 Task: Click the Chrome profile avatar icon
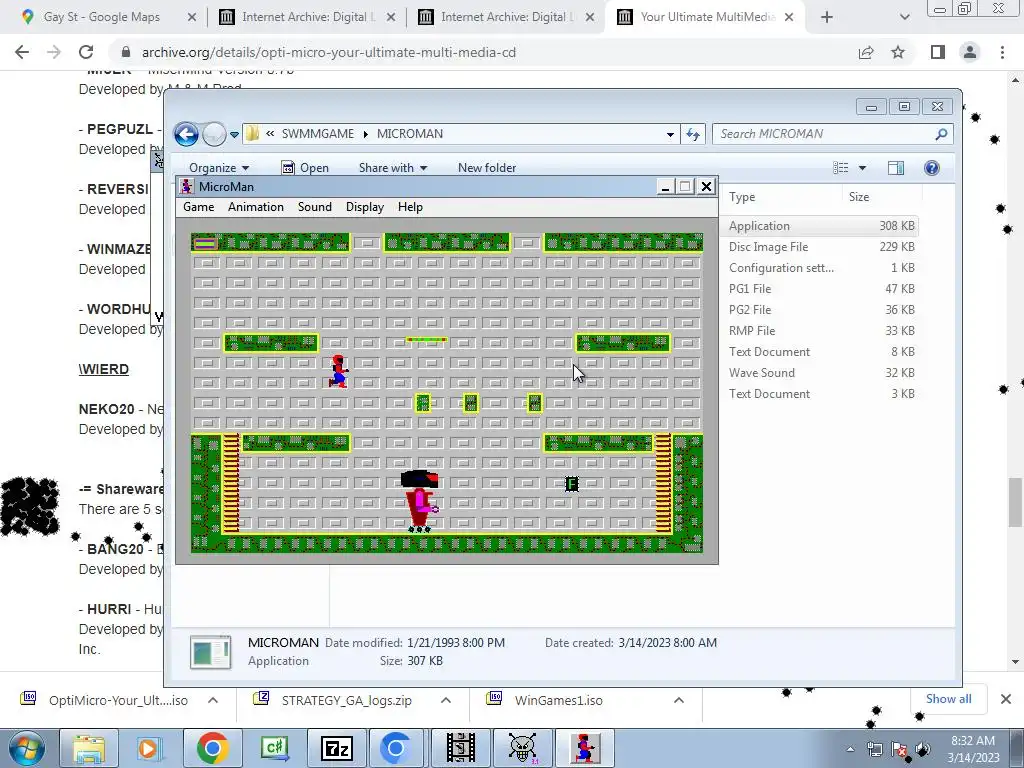point(970,52)
